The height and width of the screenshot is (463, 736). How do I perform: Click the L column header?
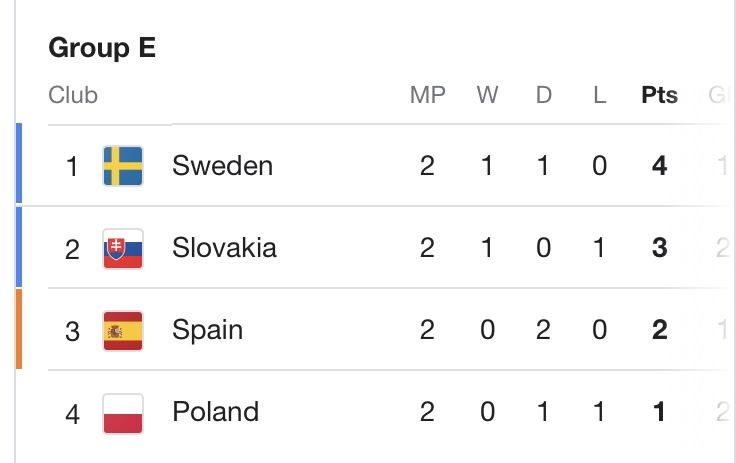pos(599,96)
